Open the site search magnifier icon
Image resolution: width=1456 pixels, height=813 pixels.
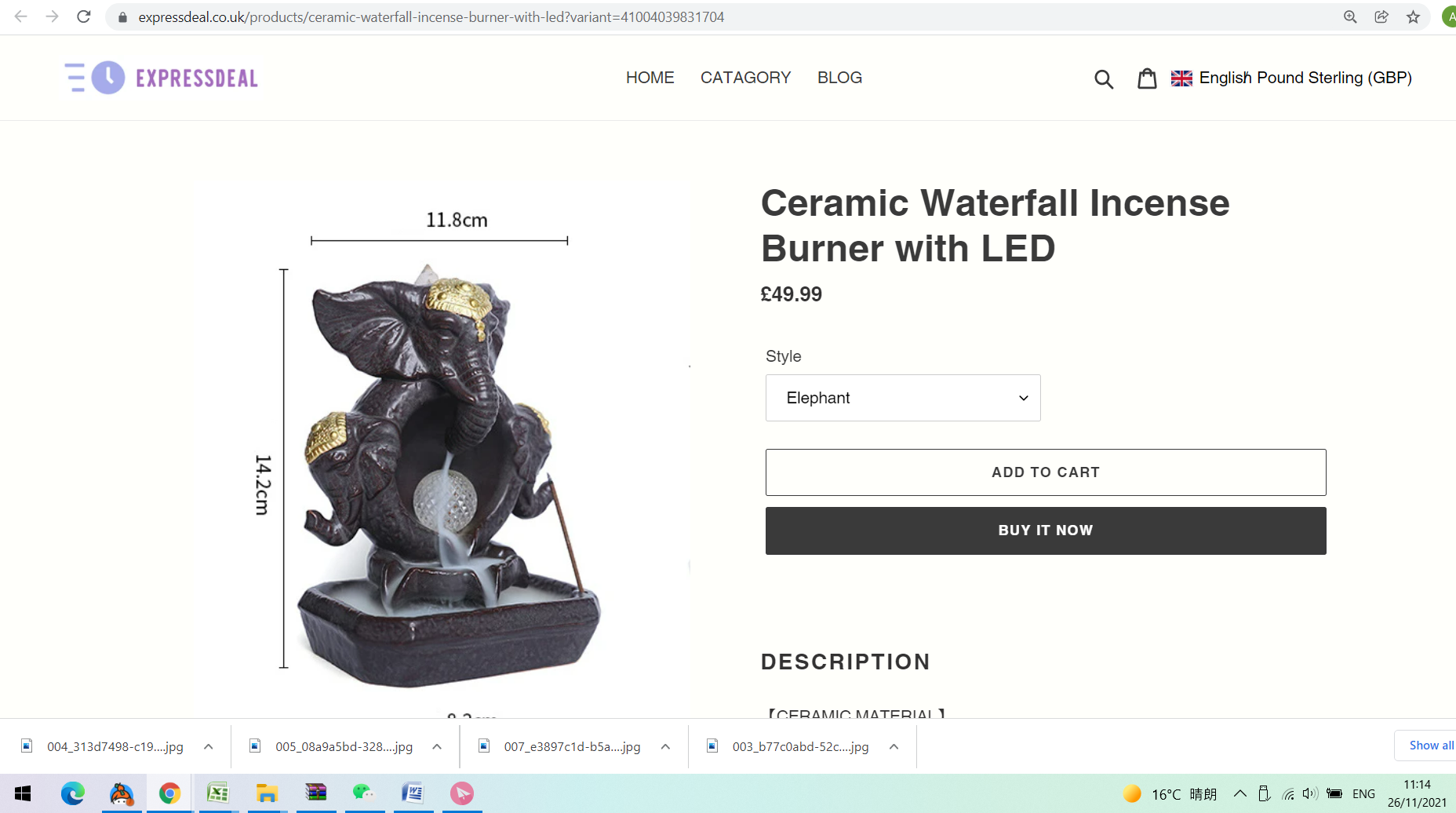click(1104, 78)
